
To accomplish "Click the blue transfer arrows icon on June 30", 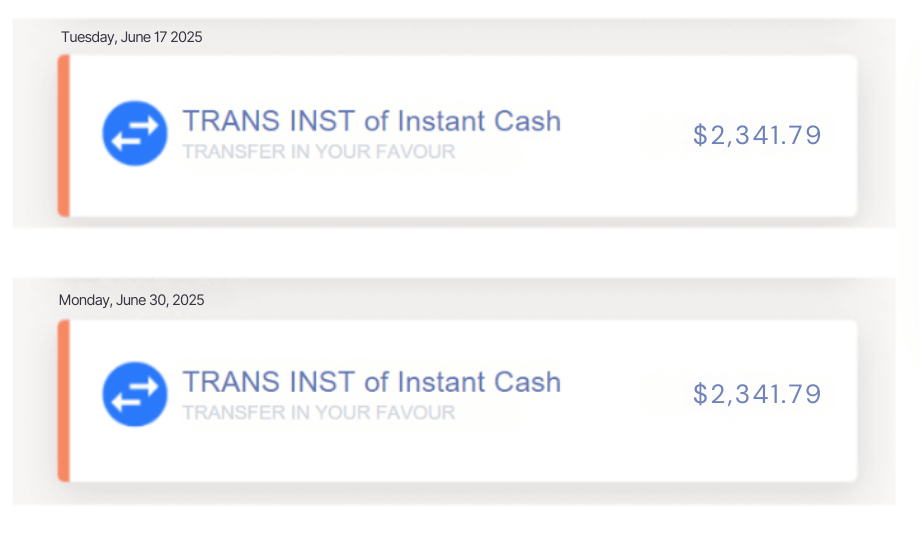I will [134, 394].
